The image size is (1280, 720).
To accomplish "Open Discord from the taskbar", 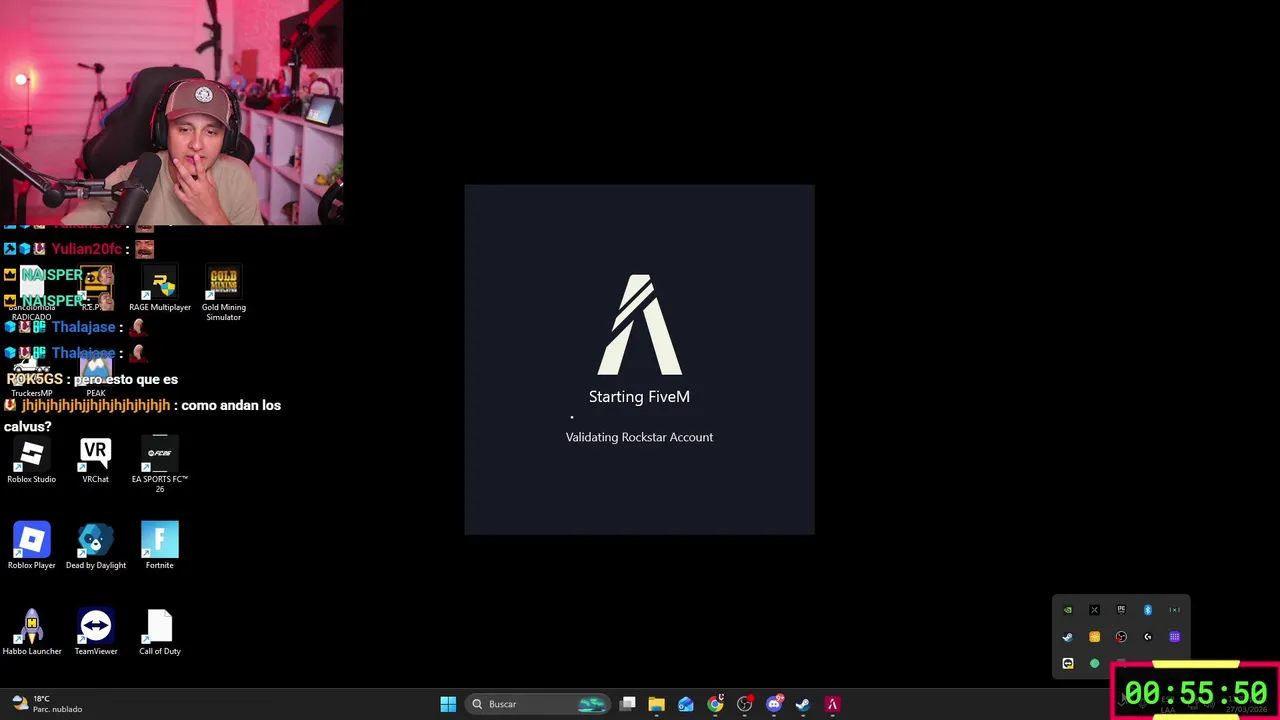I will point(773,704).
